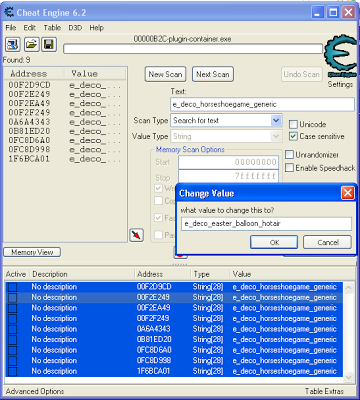Select found address 1F6BCA01
Viewport: 360px width, 400px height.
click(x=29, y=159)
